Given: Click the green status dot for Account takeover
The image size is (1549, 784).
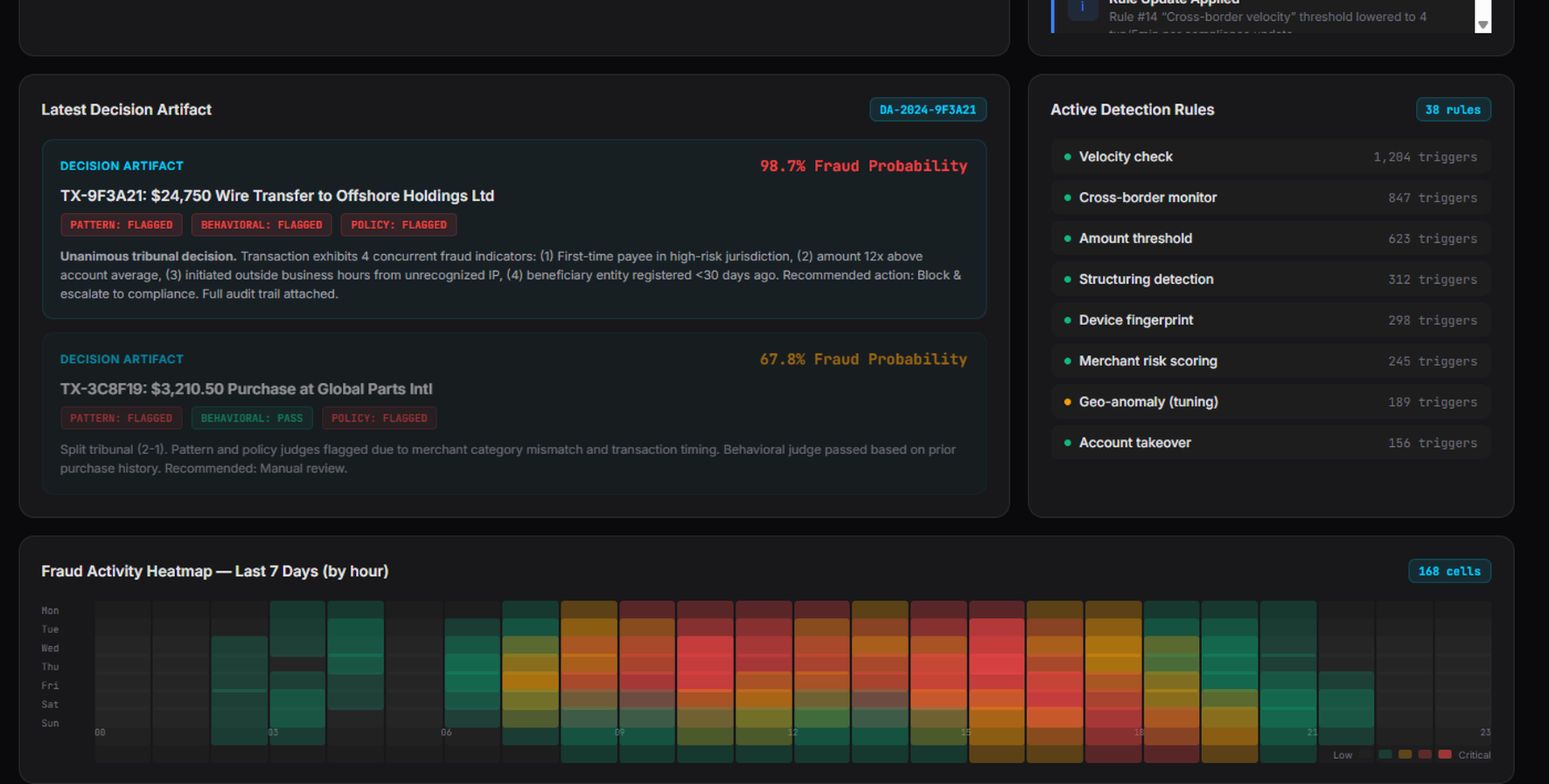Looking at the screenshot, I should click(x=1067, y=443).
